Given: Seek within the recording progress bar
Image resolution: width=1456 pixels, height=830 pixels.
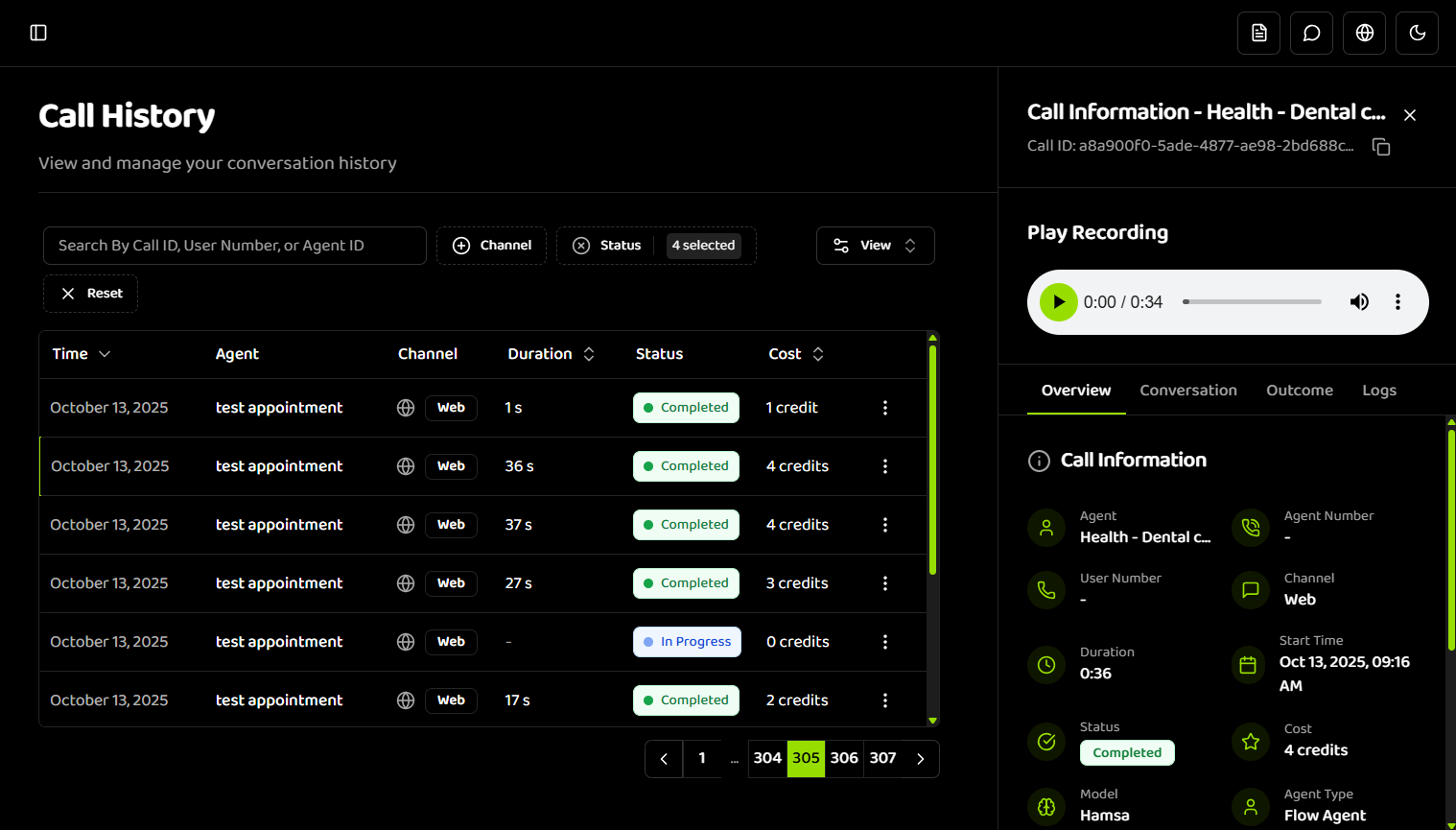Looking at the screenshot, I should point(1252,301).
